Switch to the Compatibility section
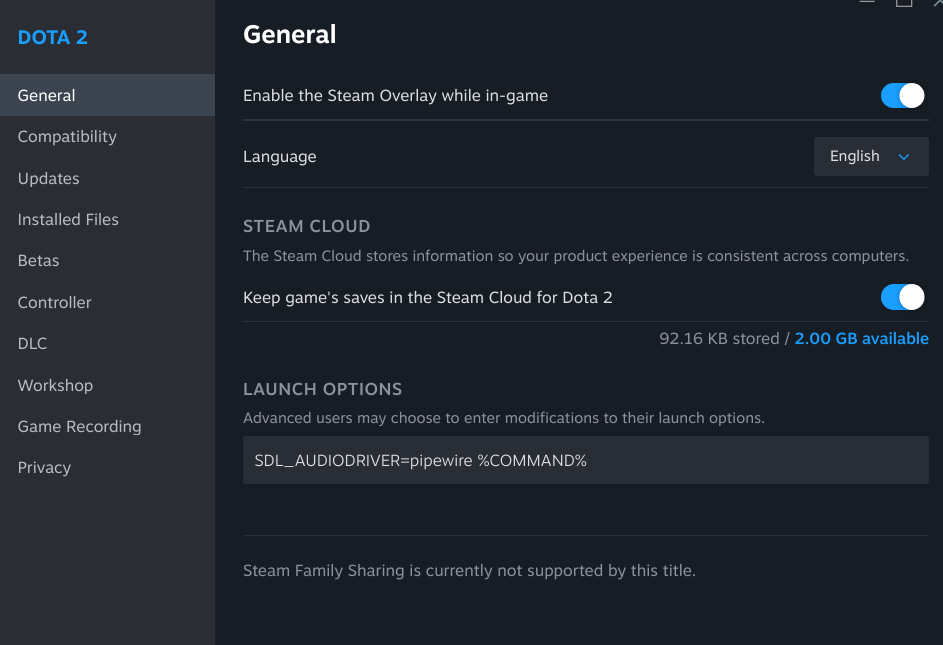Screen dimensions: 943x645 click(107, 137)
